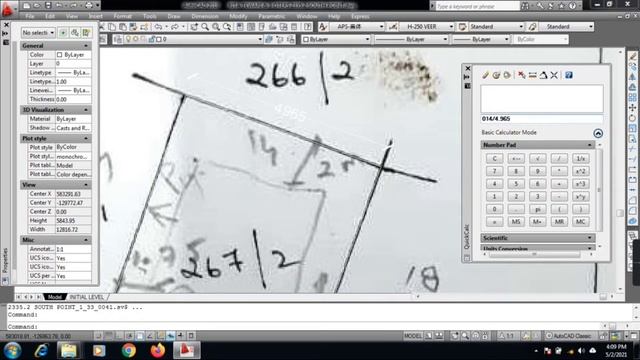This screenshot has height=360, width=640.
Task: Click the Windows Start button
Action: click(x=12, y=351)
